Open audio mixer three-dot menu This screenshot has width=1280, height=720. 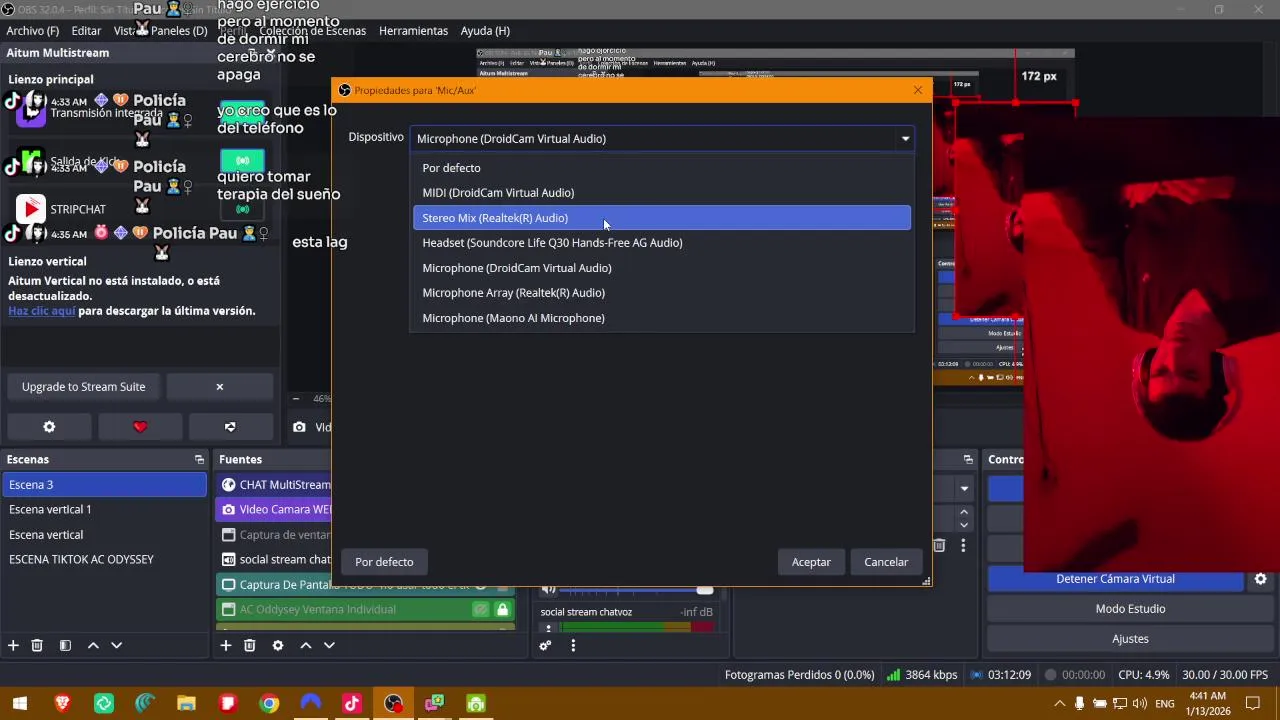click(x=573, y=646)
